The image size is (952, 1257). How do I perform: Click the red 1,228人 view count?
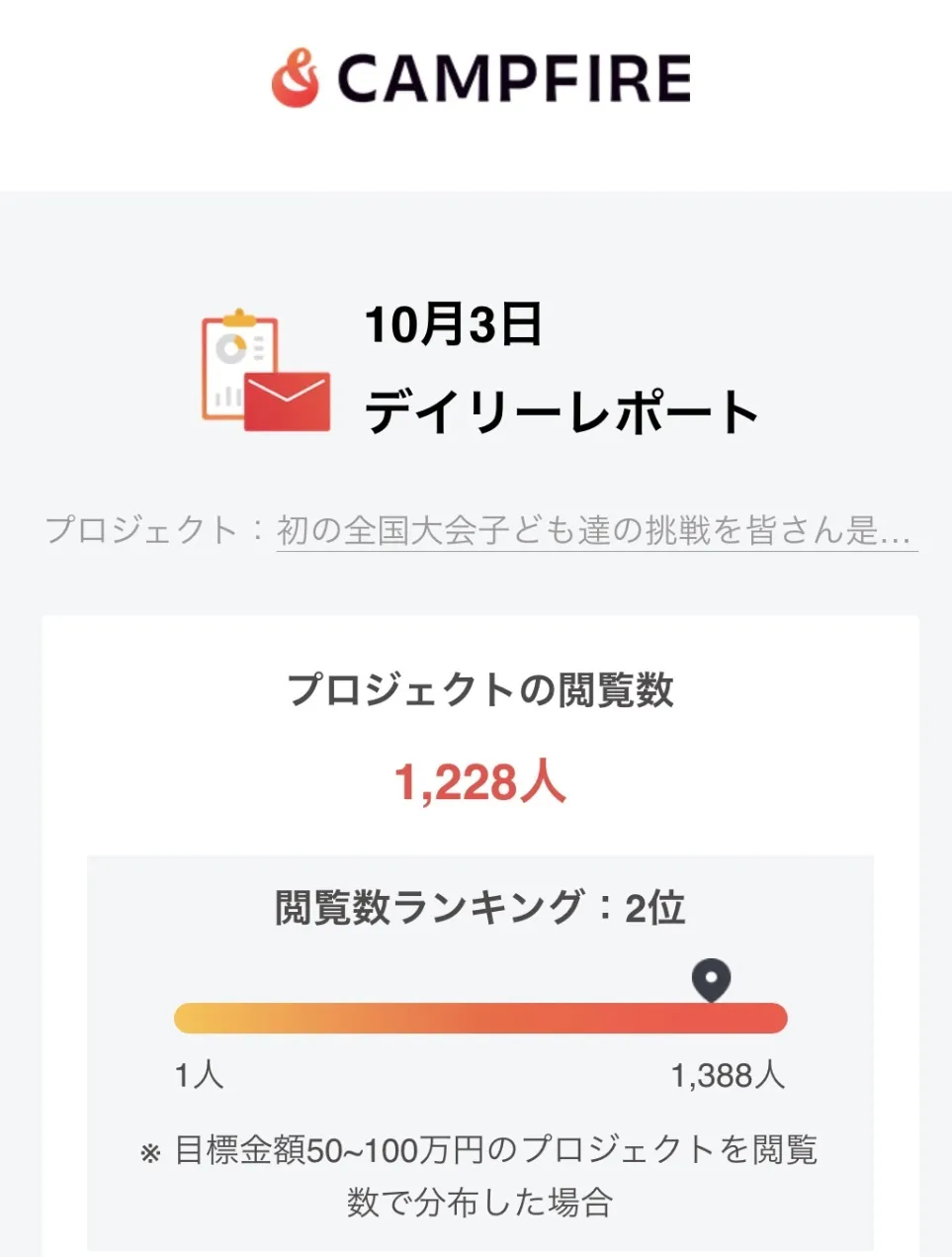480,782
